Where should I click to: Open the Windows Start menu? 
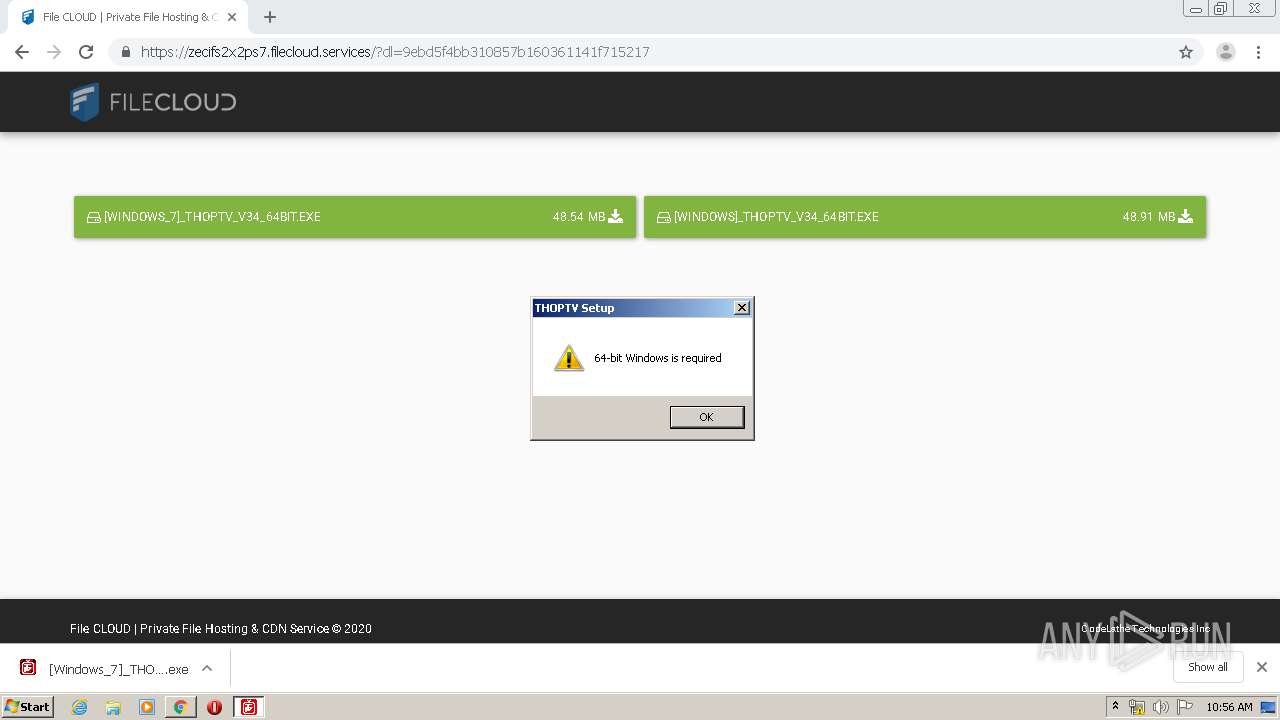click(x=28, y=707)
